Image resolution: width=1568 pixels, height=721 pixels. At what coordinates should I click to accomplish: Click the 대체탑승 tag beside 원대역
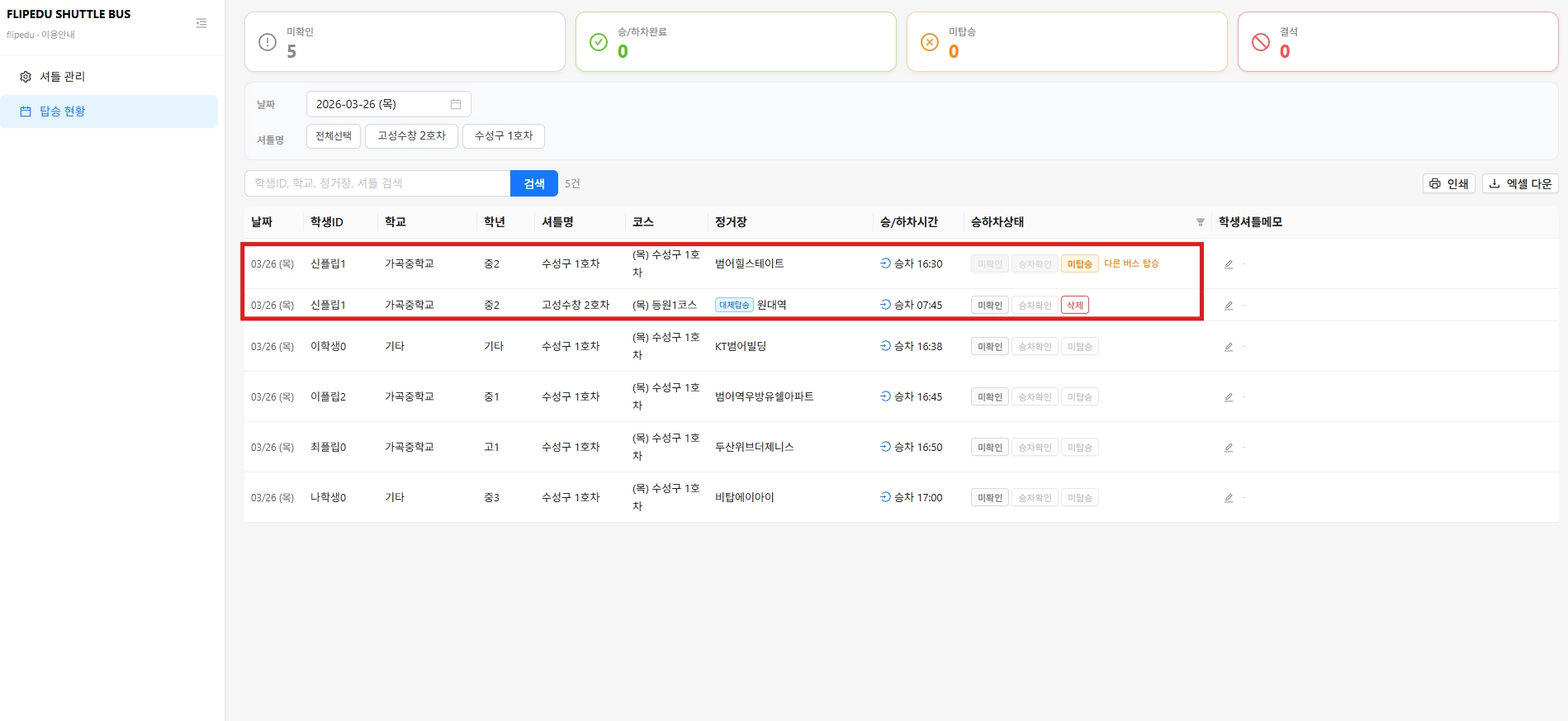[x=734, y=306]
